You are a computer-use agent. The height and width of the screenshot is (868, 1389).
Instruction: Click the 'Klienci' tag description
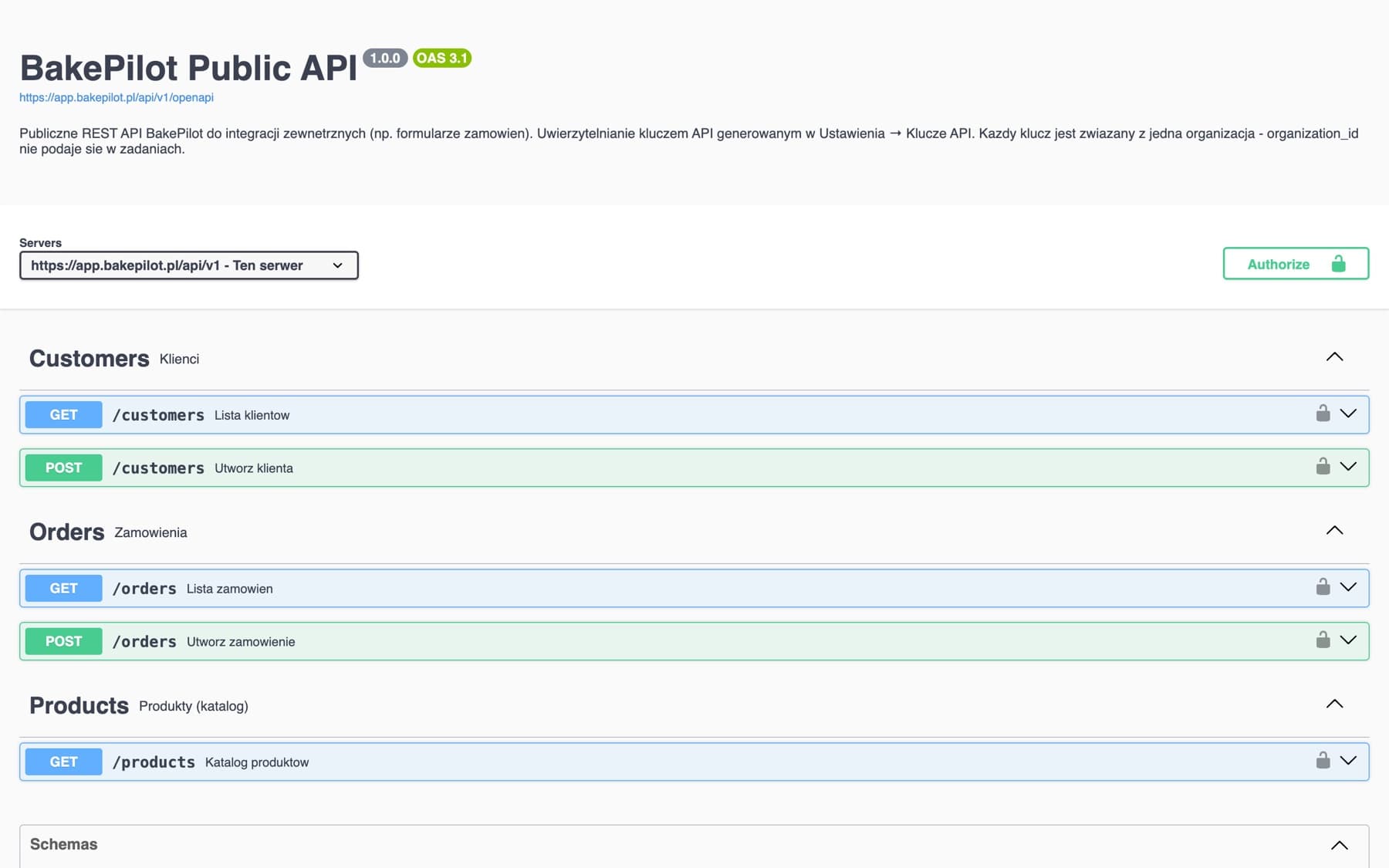click(179, 359)
